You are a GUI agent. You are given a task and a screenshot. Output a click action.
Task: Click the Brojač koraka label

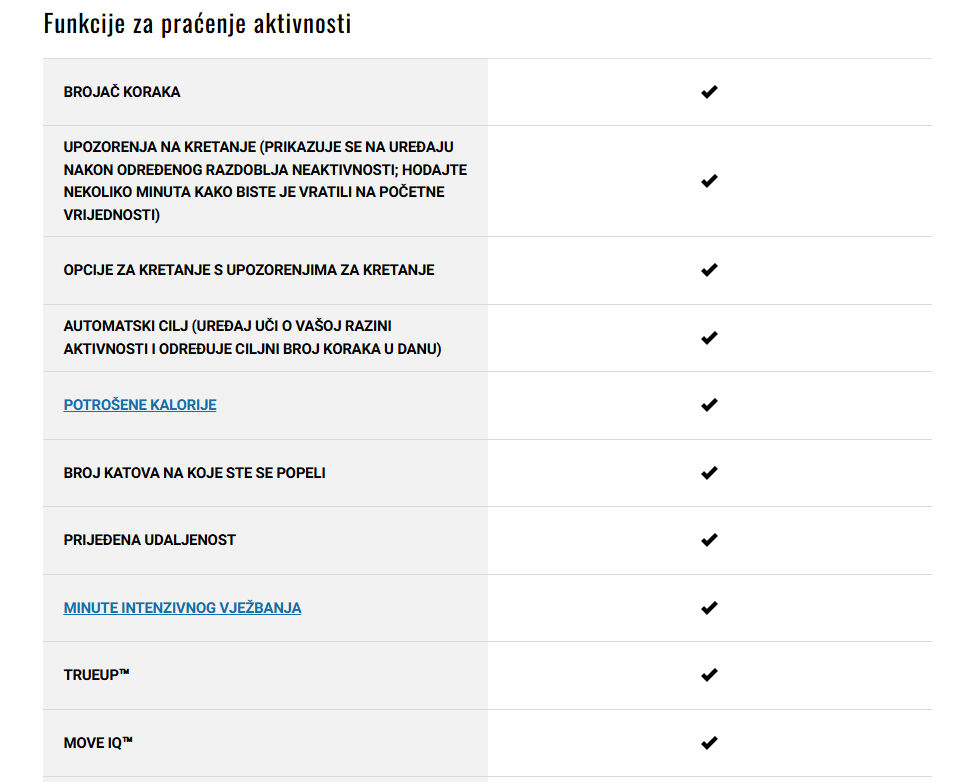pos(122,92)
